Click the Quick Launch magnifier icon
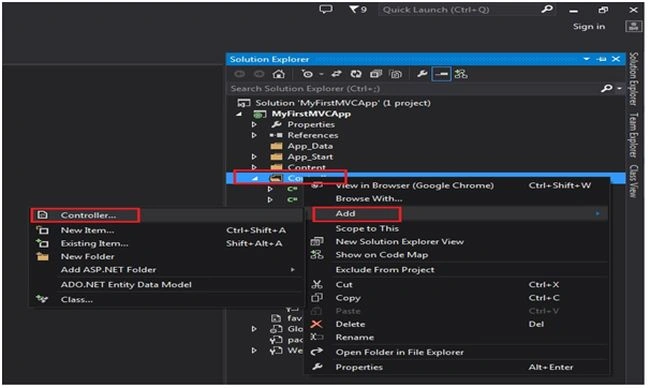 tap(547, 9)
